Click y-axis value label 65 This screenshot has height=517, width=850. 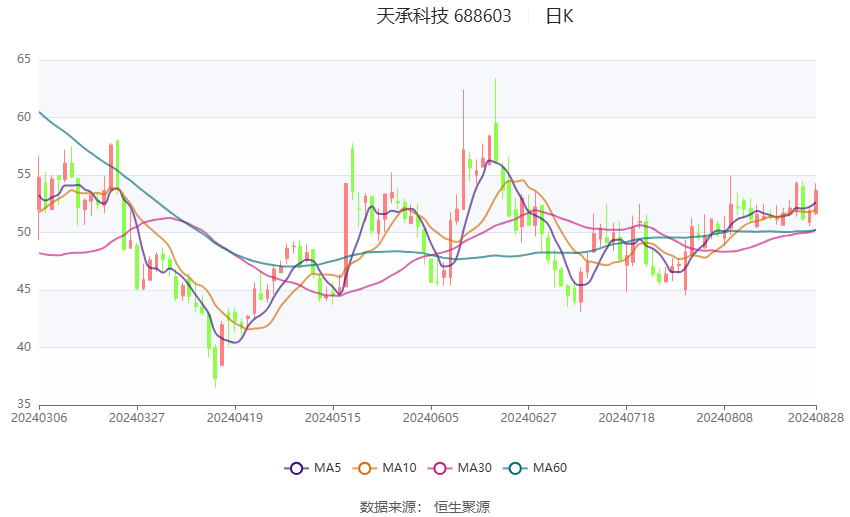click(x=24, y=59)
